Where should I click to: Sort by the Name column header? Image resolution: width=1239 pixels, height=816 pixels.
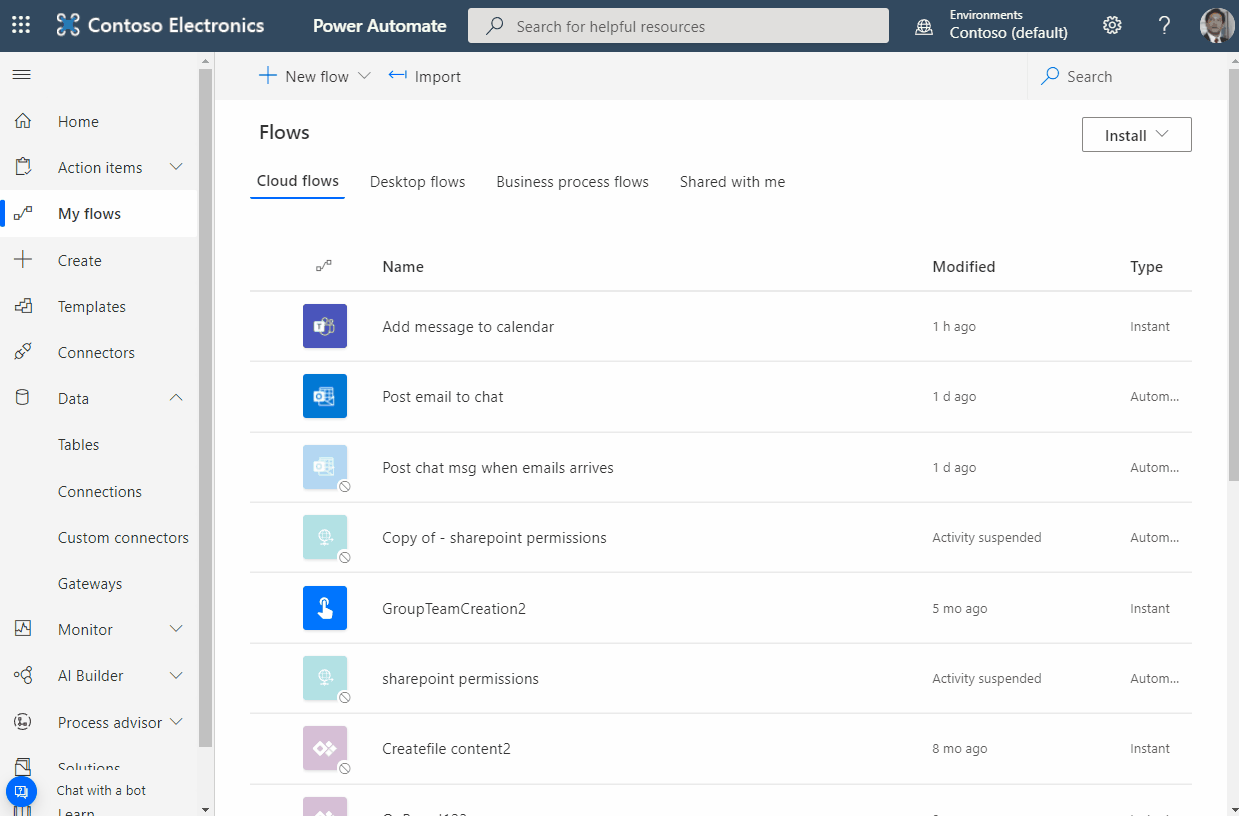(403, 266)
